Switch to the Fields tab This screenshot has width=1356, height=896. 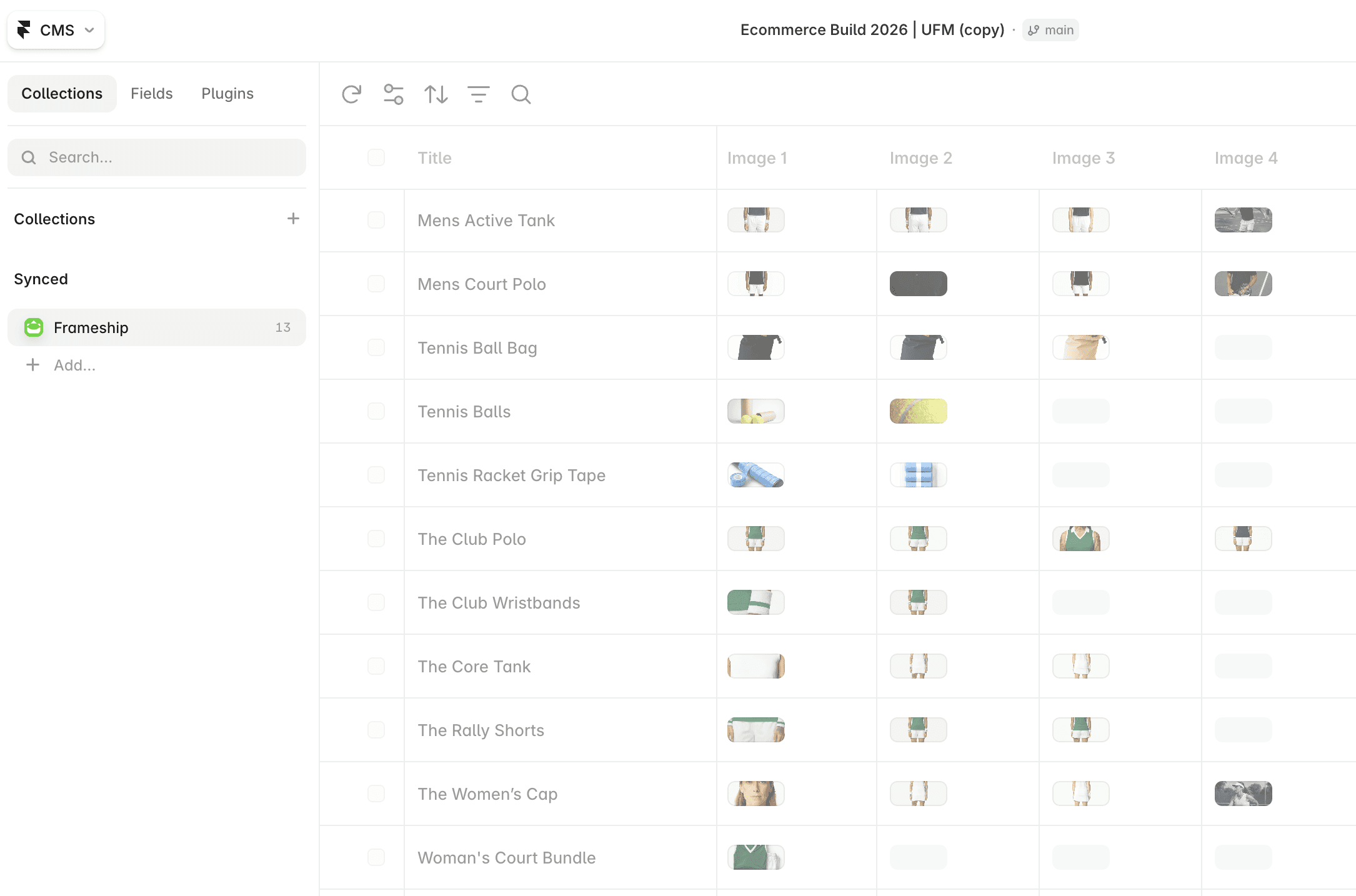click(x=152, y=94)
